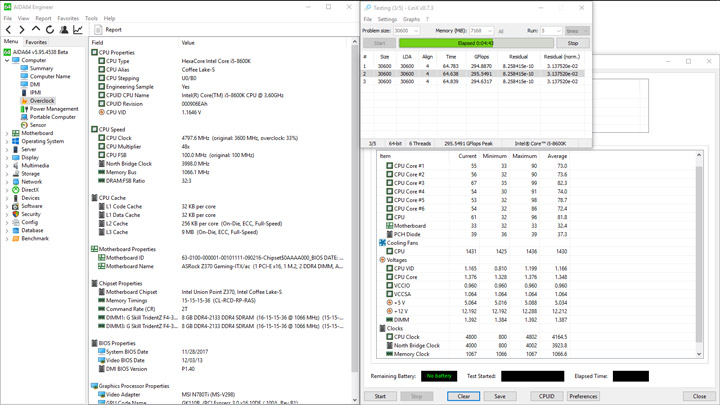This screenshot has width=720, height=405.
Task: Open the DMI tree item
Action: 35,84
